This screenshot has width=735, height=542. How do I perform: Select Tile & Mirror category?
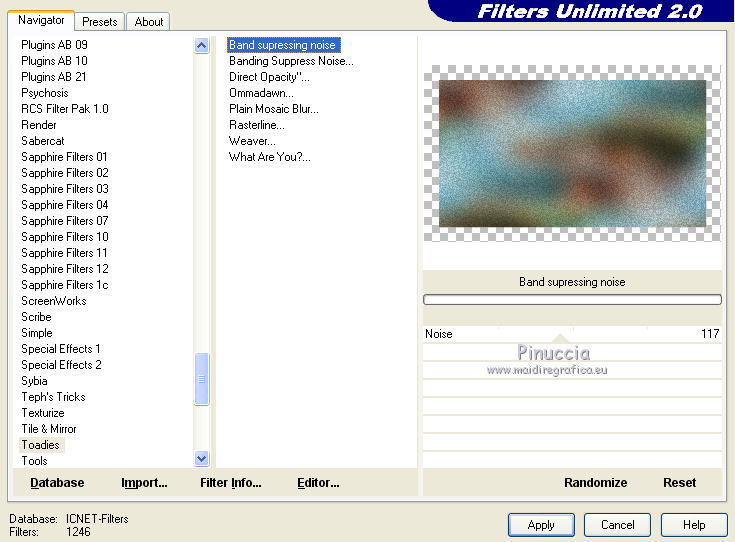click(x=49, y=429)
